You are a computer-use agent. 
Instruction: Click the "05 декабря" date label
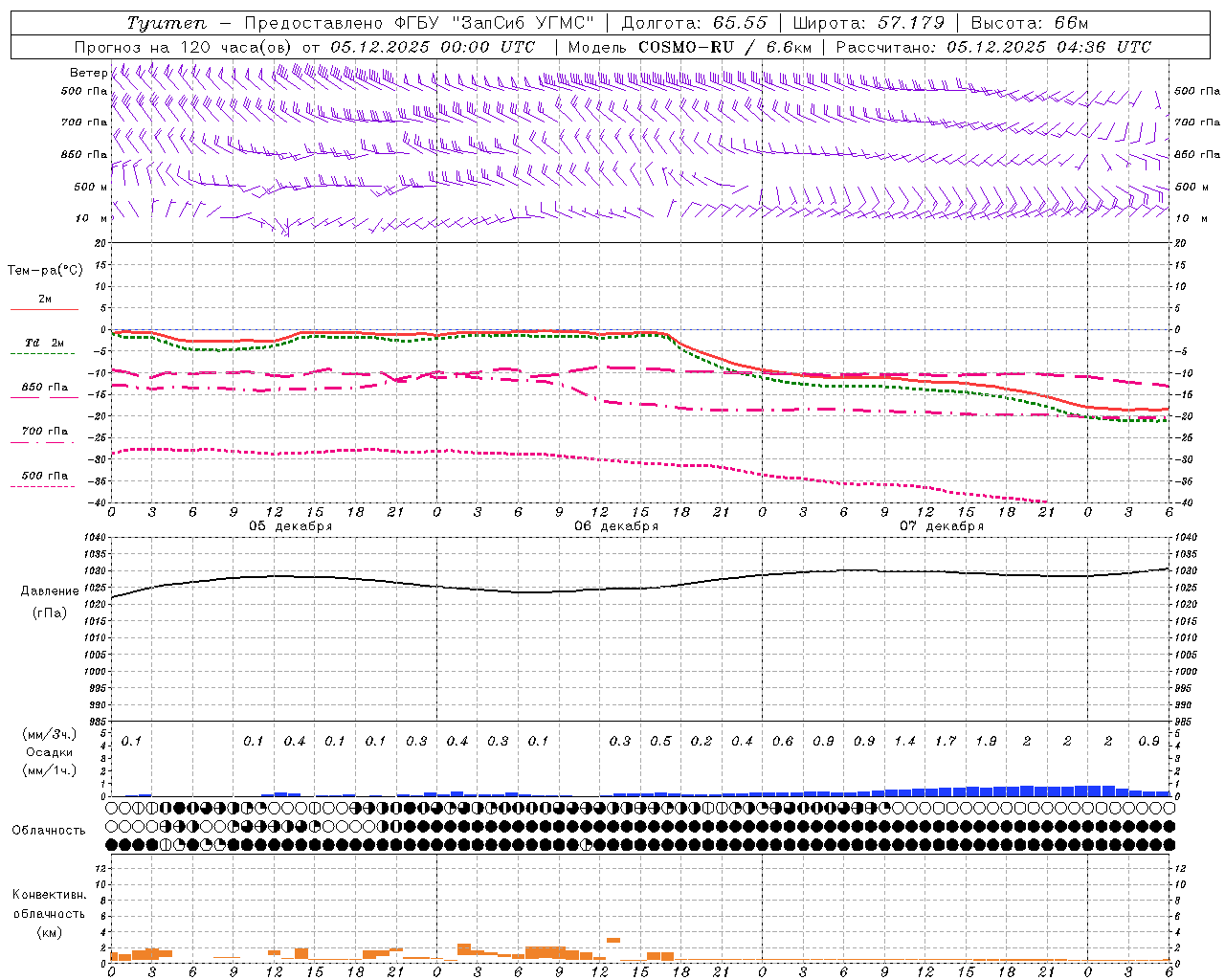291,526
